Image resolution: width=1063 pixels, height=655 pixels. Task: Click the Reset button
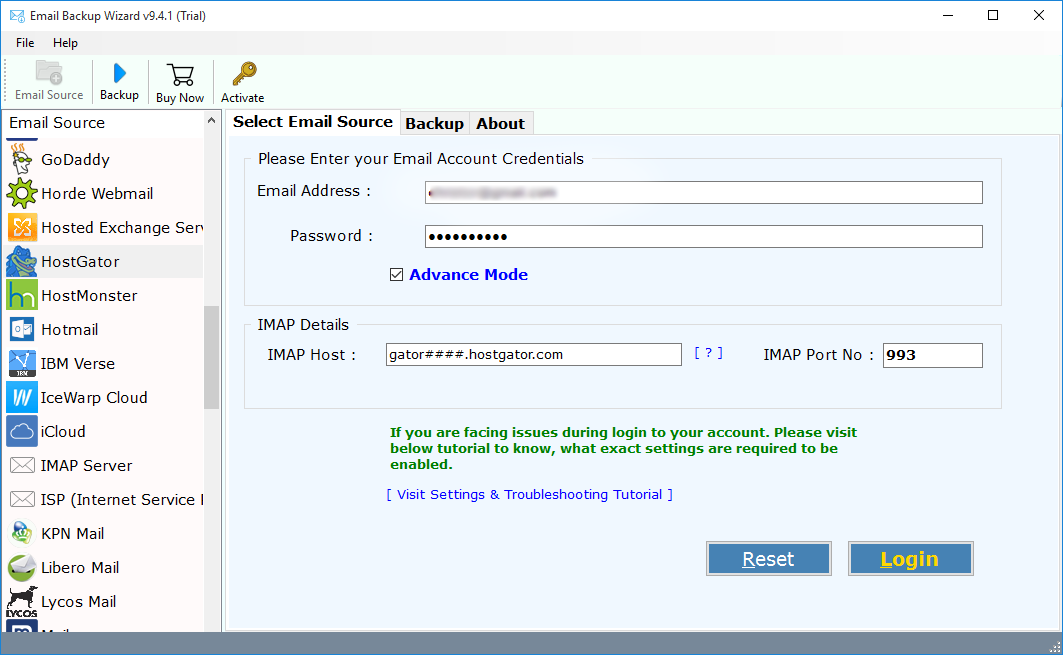[x=769, y=559]
